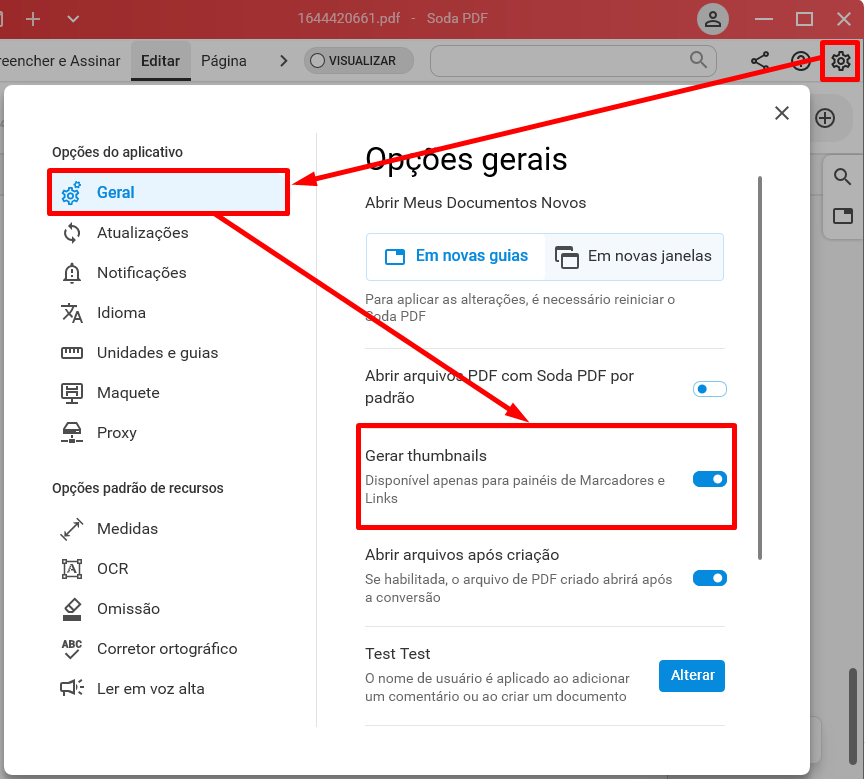Click the circled plus icon on right panel
This screenshot has width=865, height=779.
pyautogui.click(x=825, y=118)
